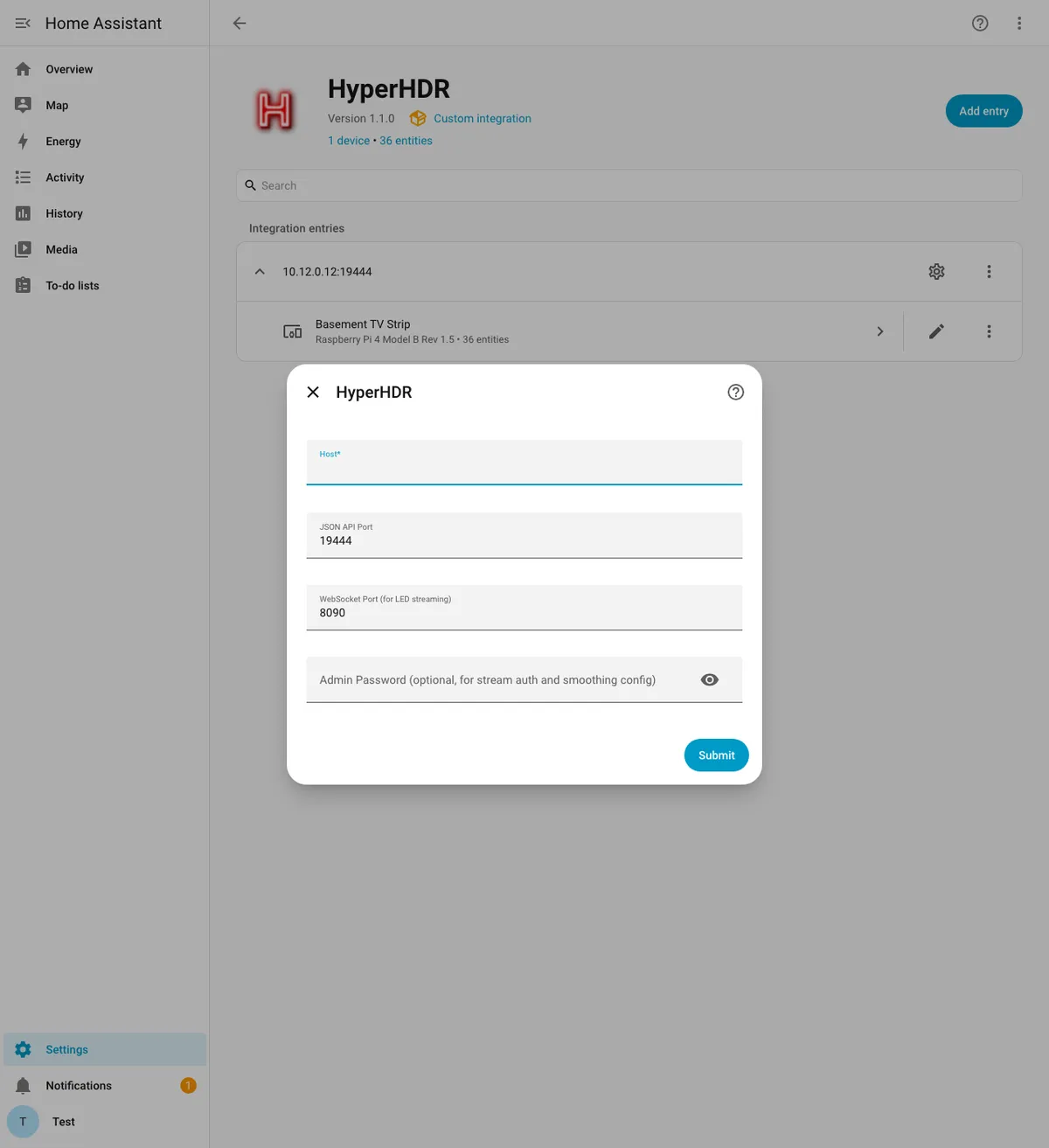Open Activity in the sidebar

tap(105, 177)
